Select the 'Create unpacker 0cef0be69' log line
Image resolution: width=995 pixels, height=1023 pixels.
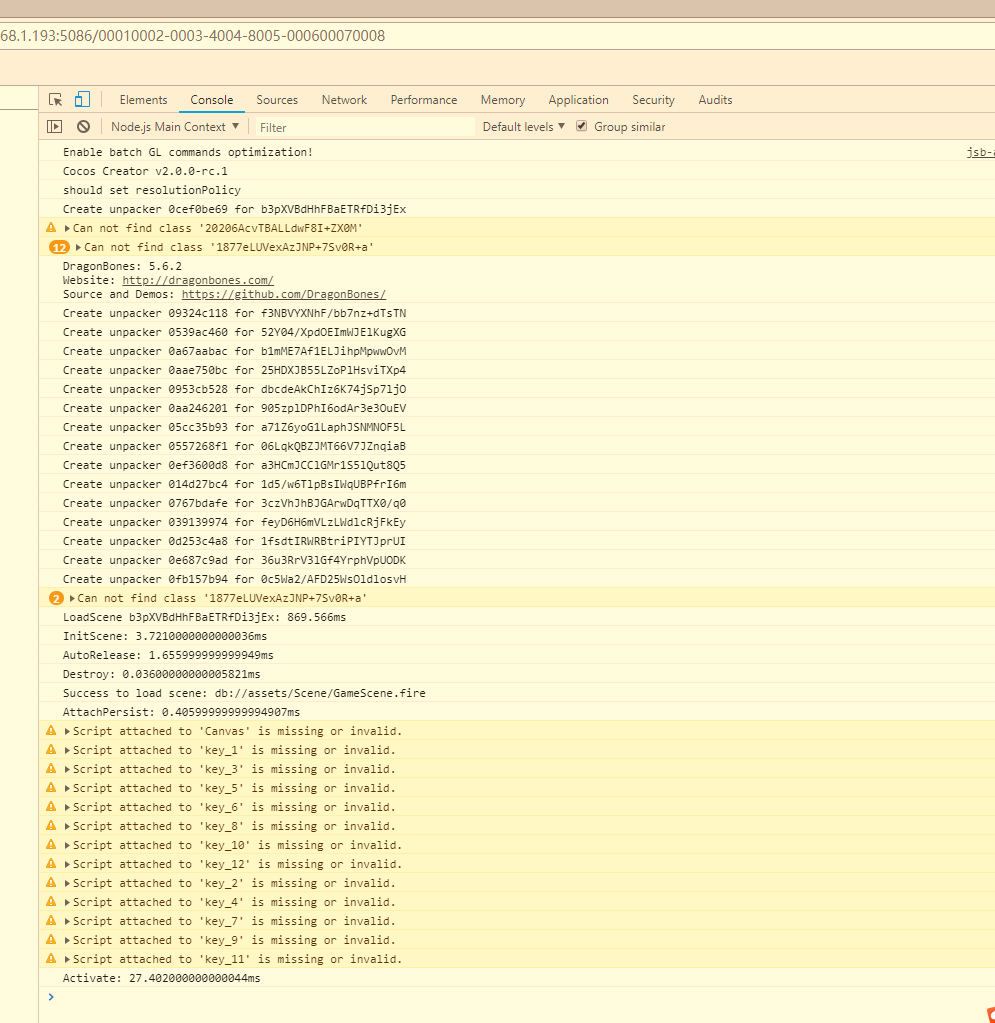coord(234,209)
